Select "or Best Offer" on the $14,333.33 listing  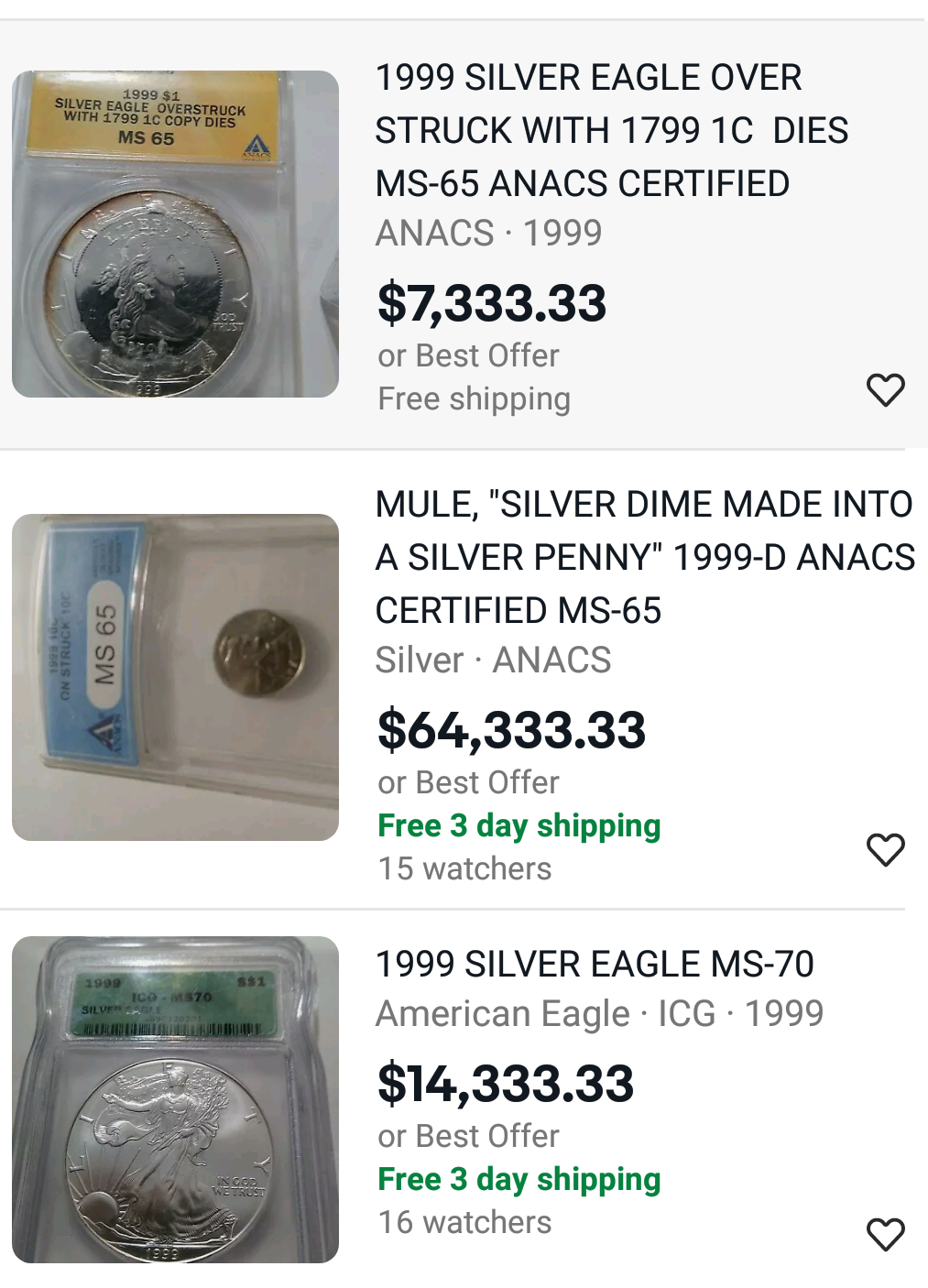(x=468, y=1136)
